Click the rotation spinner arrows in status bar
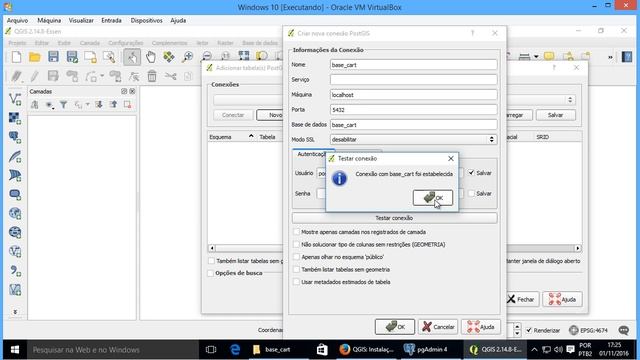 [517, 330]
